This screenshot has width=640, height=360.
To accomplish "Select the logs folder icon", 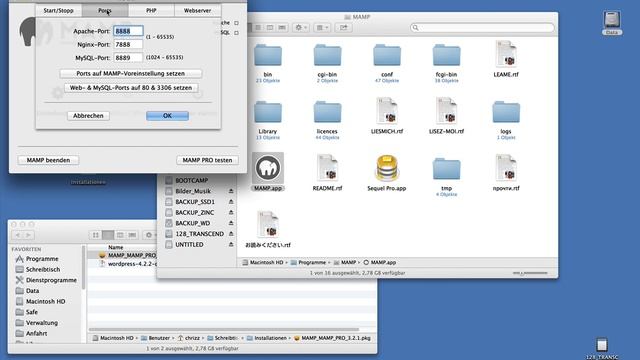I will pyautogui.click(x=506, y=112).
